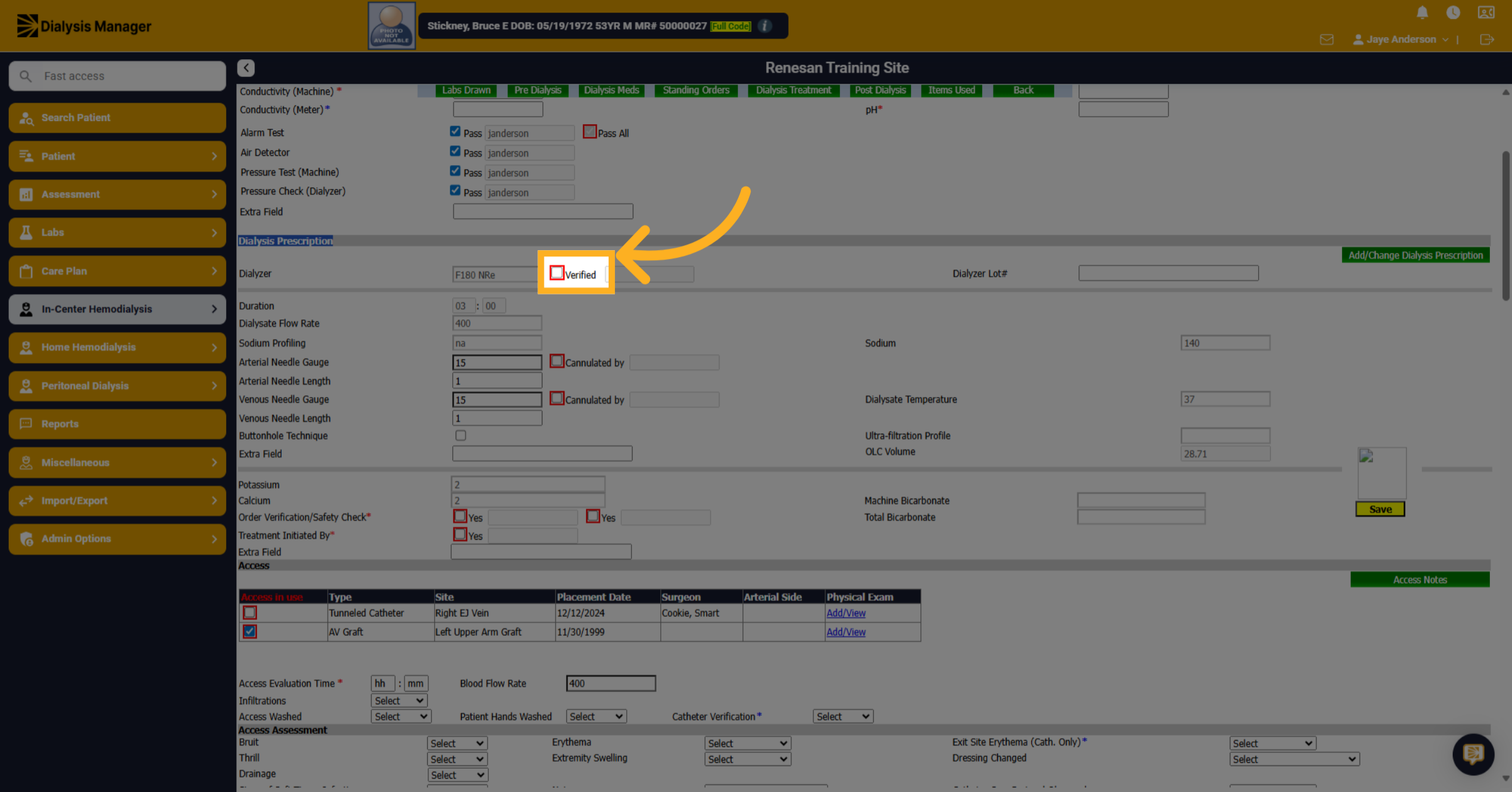
Task: Open Bruit Select dropdown
Action: click(x=457, y=743)
